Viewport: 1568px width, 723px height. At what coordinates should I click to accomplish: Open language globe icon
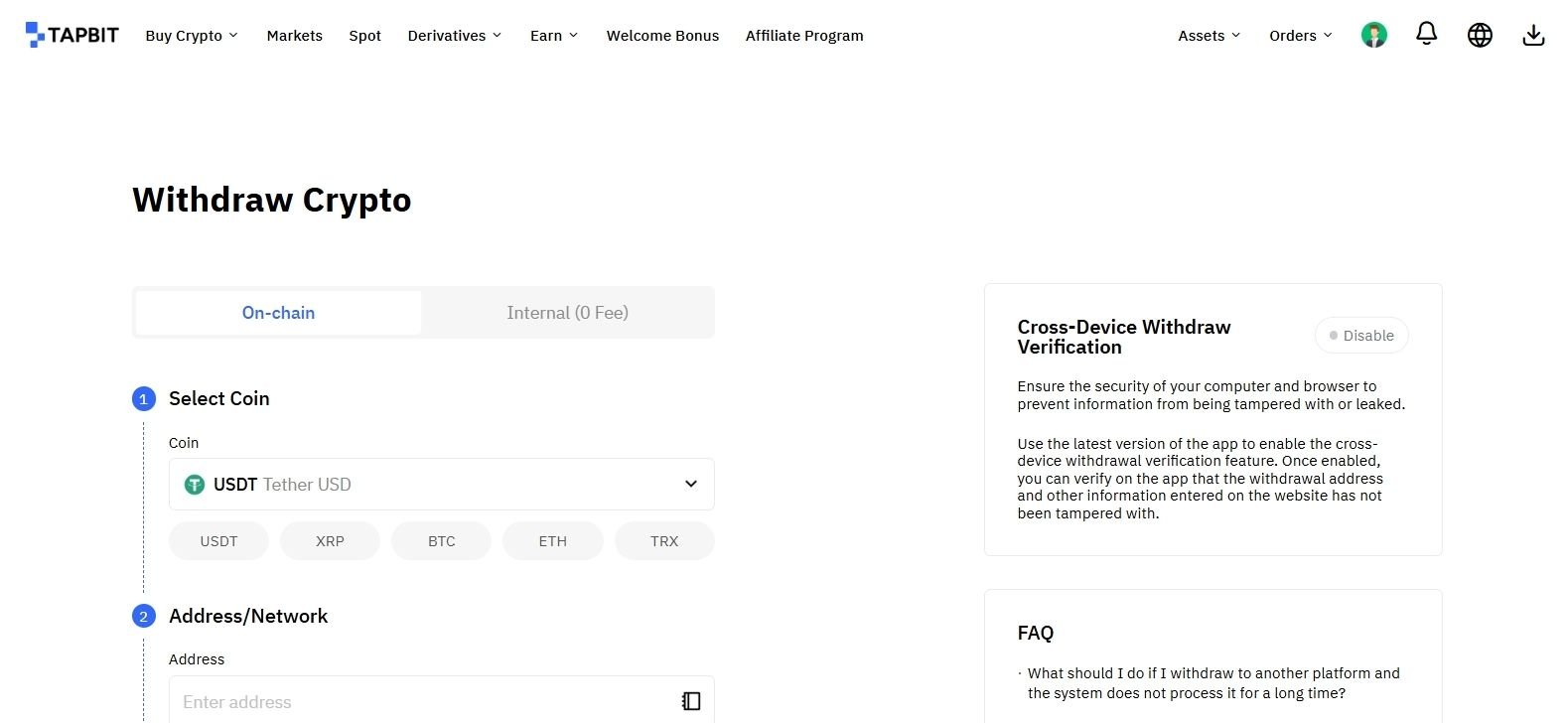click(1480, 35)
